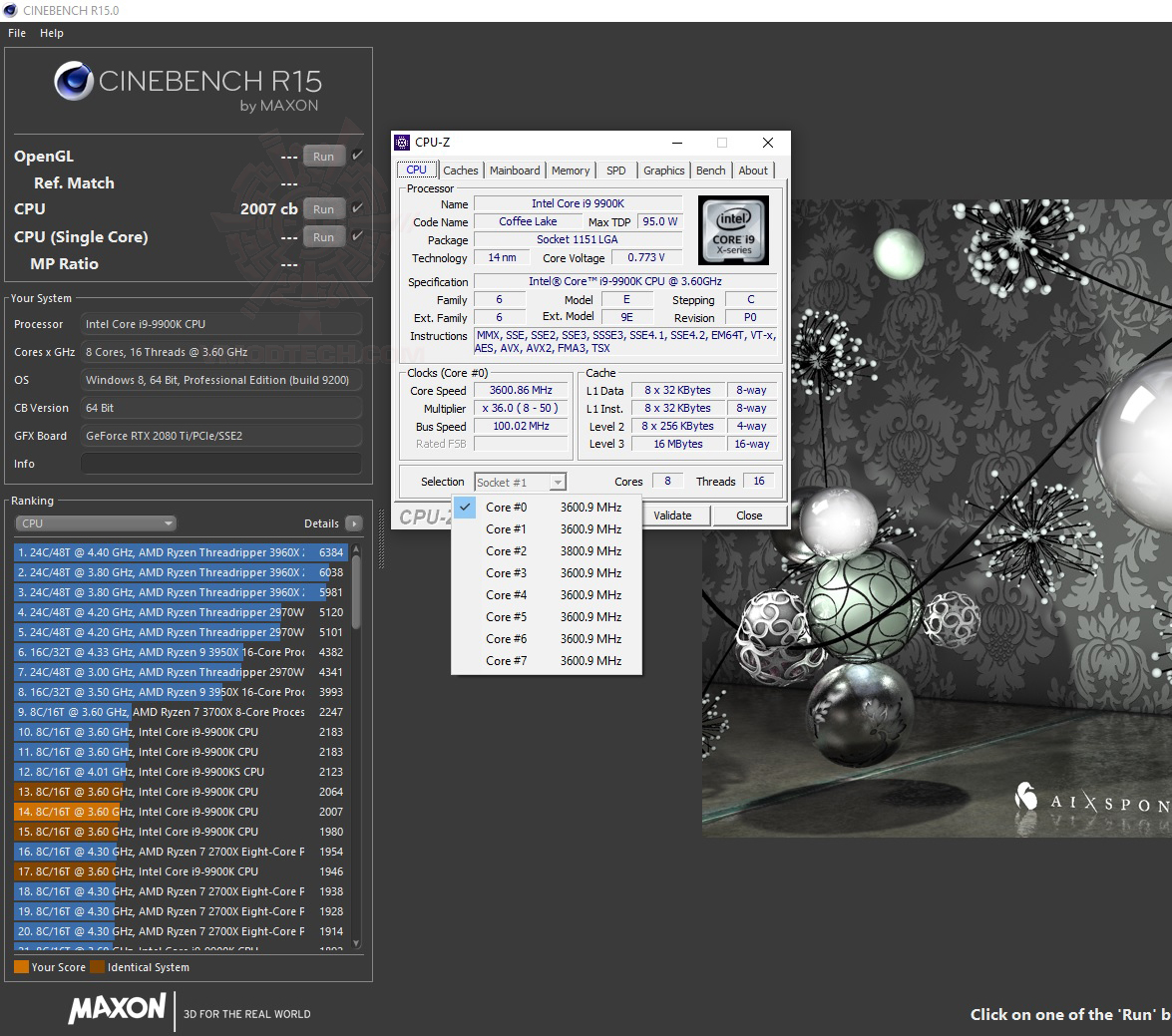Click the Info input field
The width and height of the screenshot is (1172, 1036).
[221, 464]
